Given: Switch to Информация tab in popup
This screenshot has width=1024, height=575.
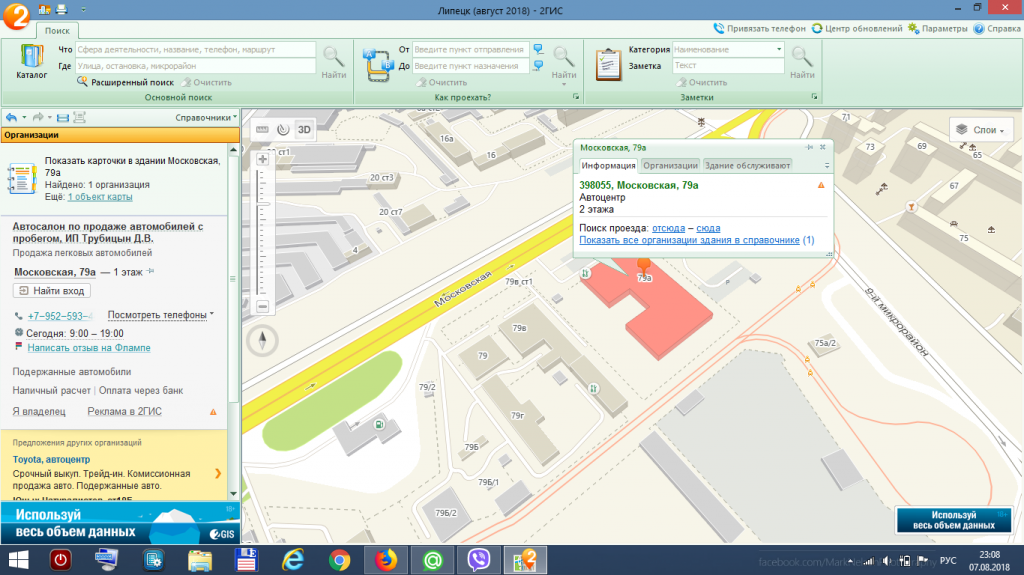Looking at the screenshot, I should click(x=608, y=166).
